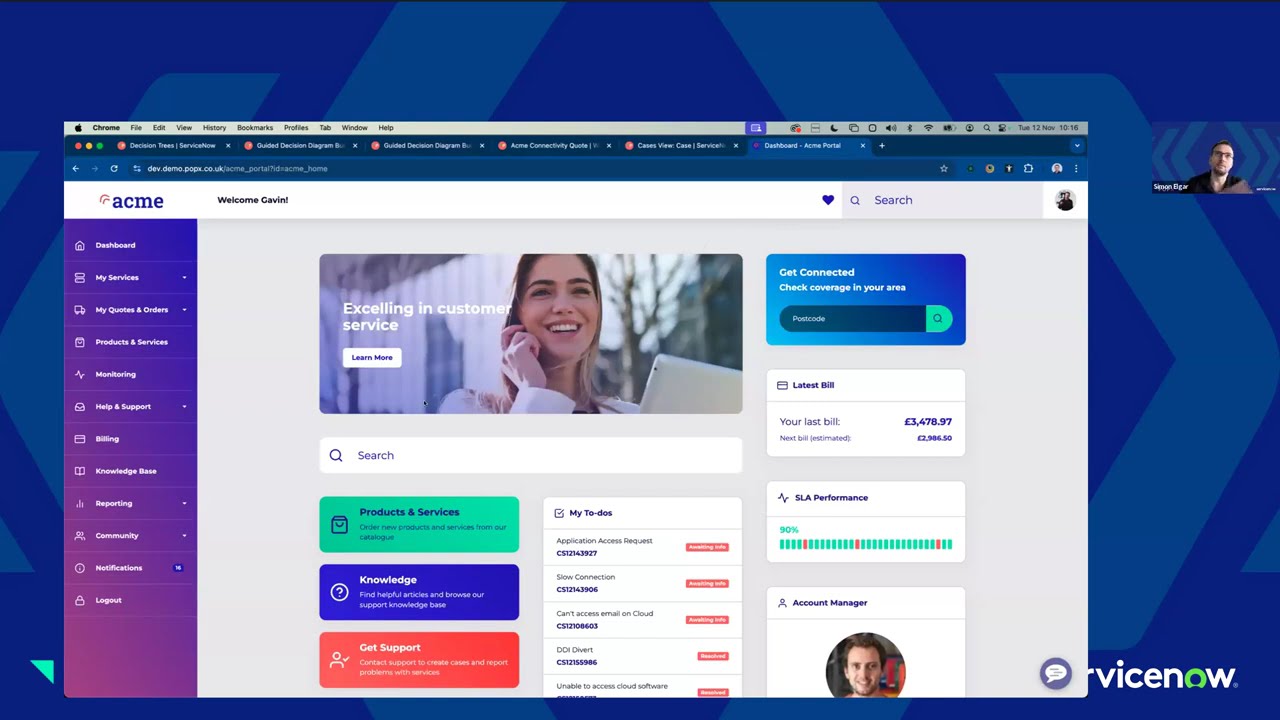
Task: Open the Get Support red card
Action: click(x=419, y=660)
